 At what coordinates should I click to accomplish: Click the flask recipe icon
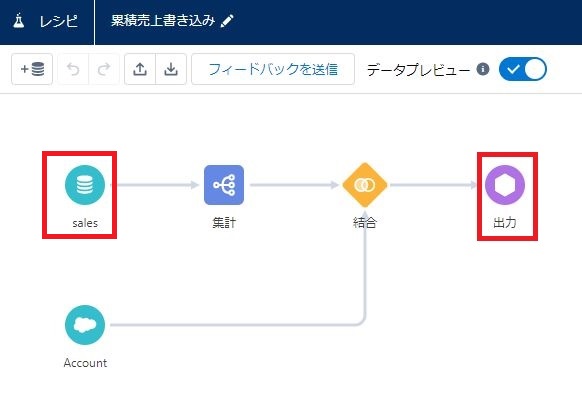[x=18, y=21]
